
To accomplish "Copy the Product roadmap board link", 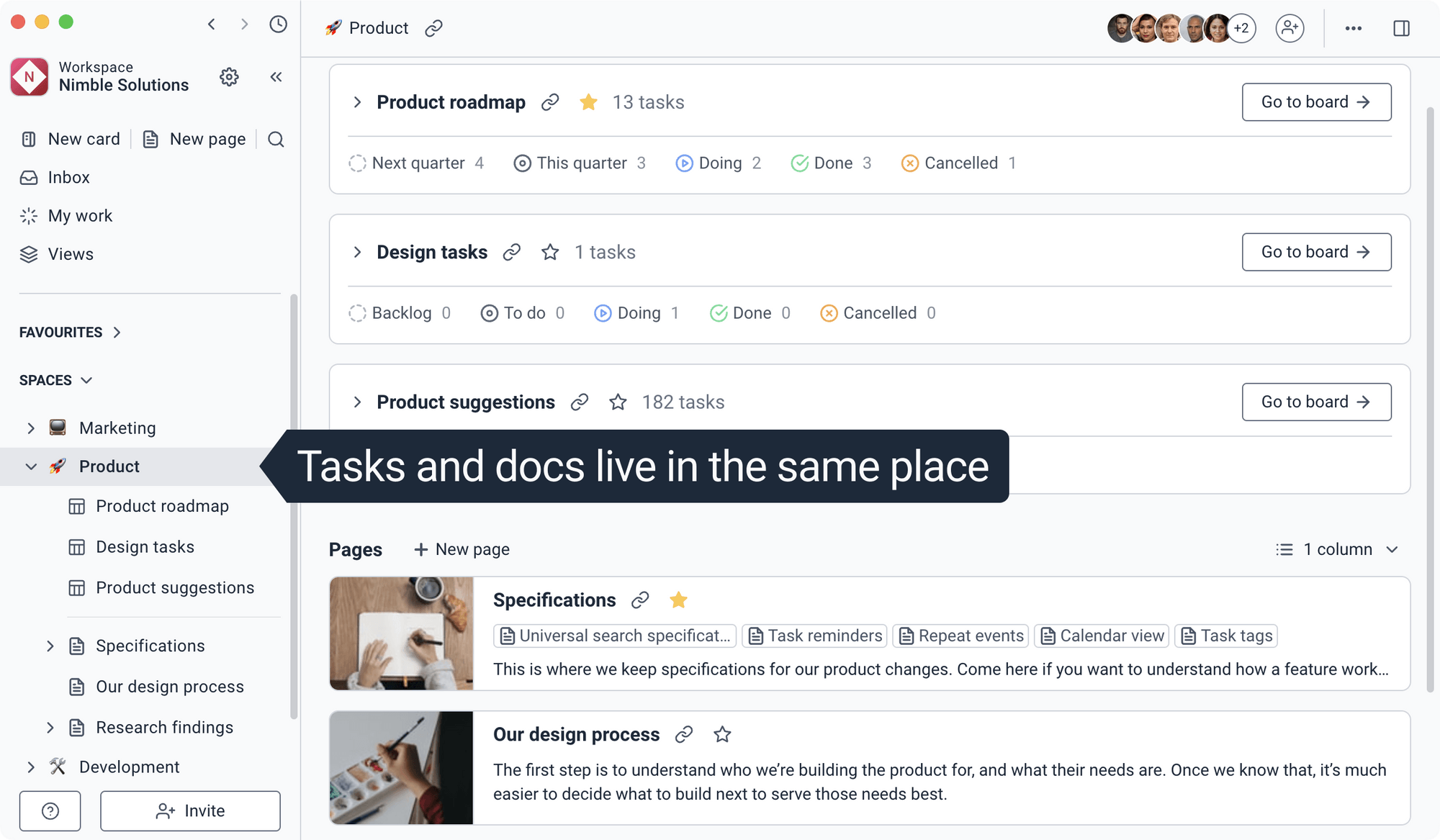I will click(549, 102).
